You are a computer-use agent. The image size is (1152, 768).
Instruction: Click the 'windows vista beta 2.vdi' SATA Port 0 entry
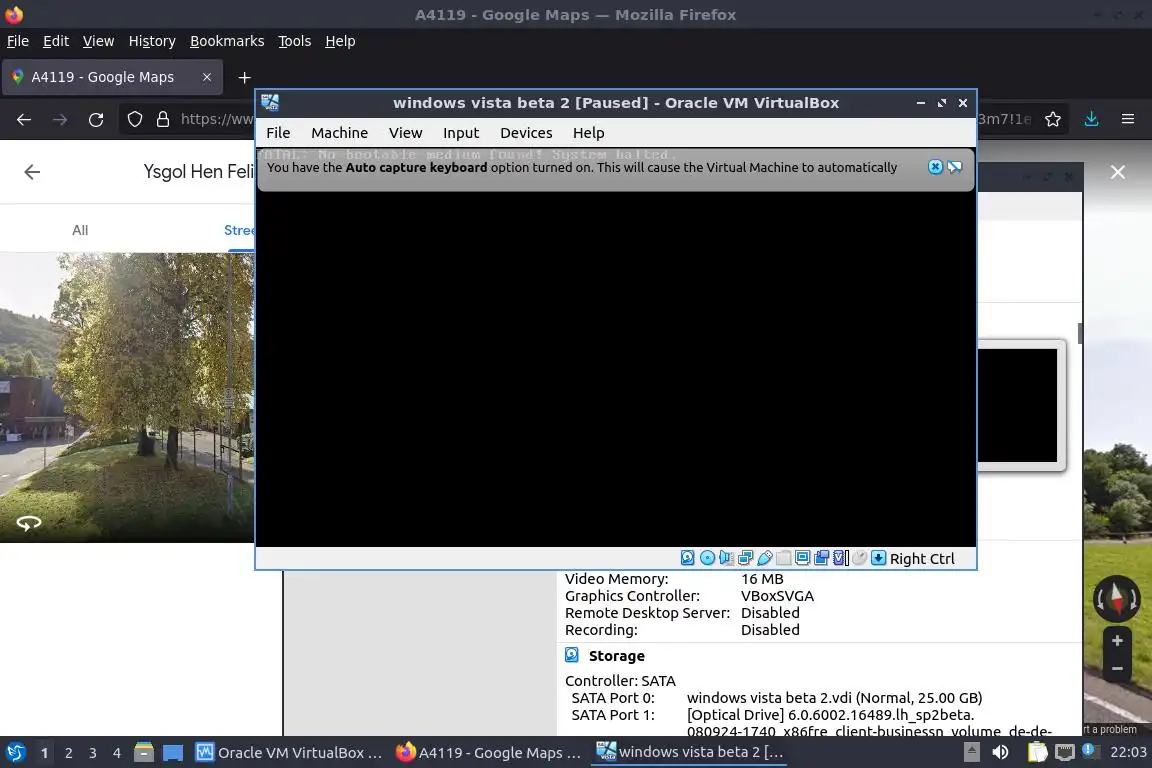click(834, 697)
